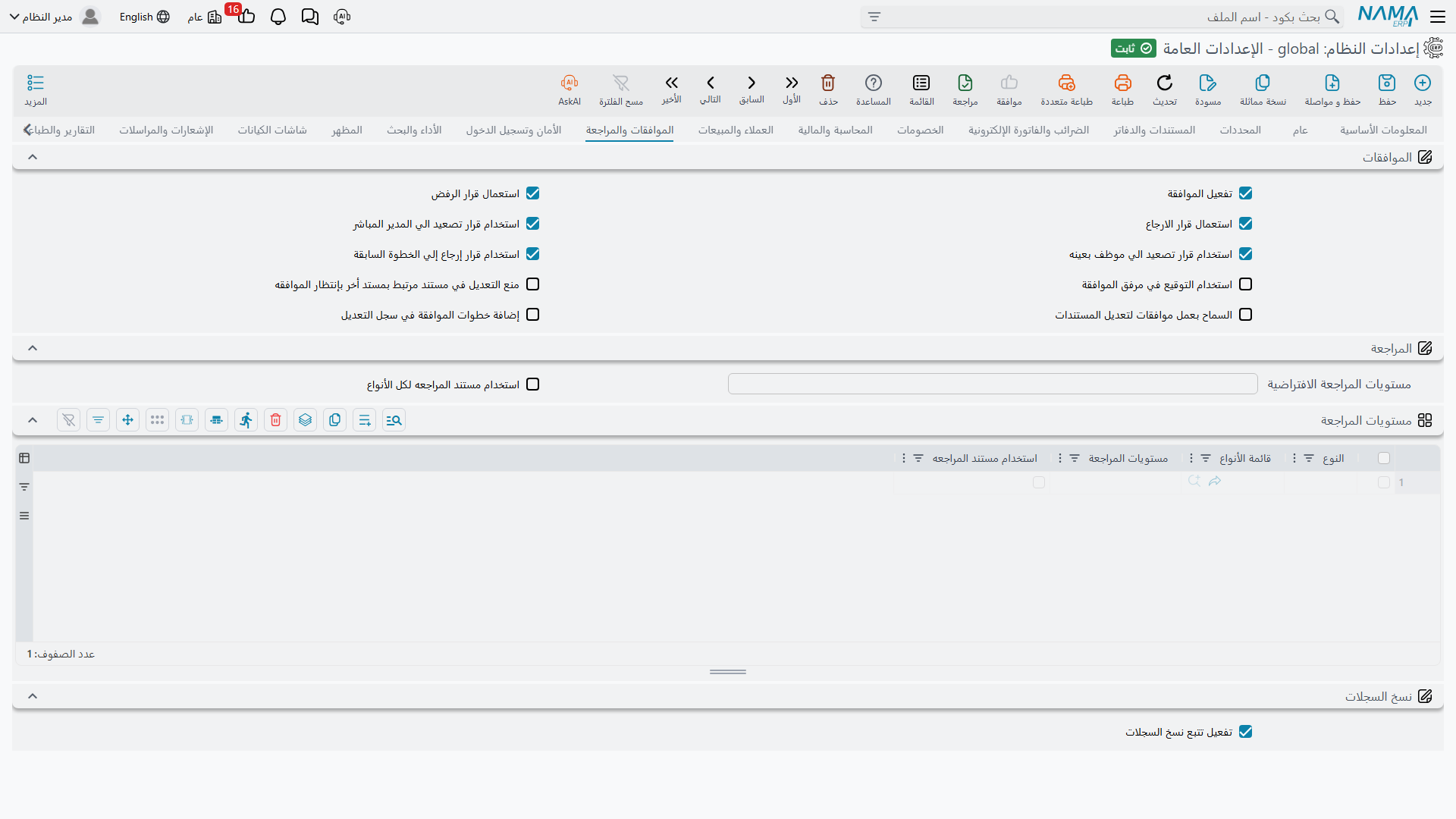
Task: Save the record with the حفظ icon
Action: [x=1387, y=83]
